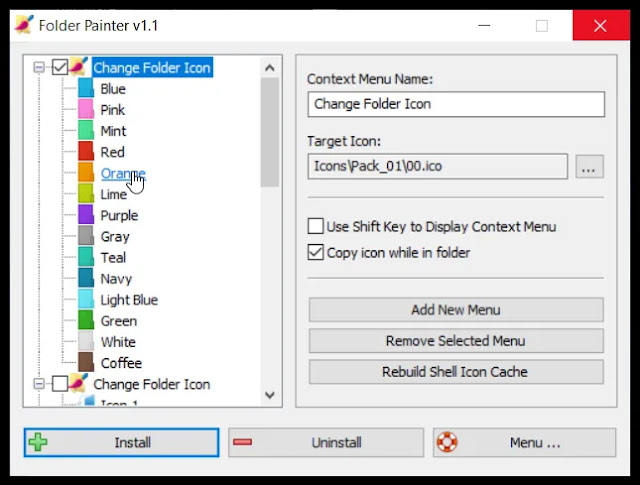Open the Menu ... button
Viewport: 640px width, 485px height.
tap(524, 442)
